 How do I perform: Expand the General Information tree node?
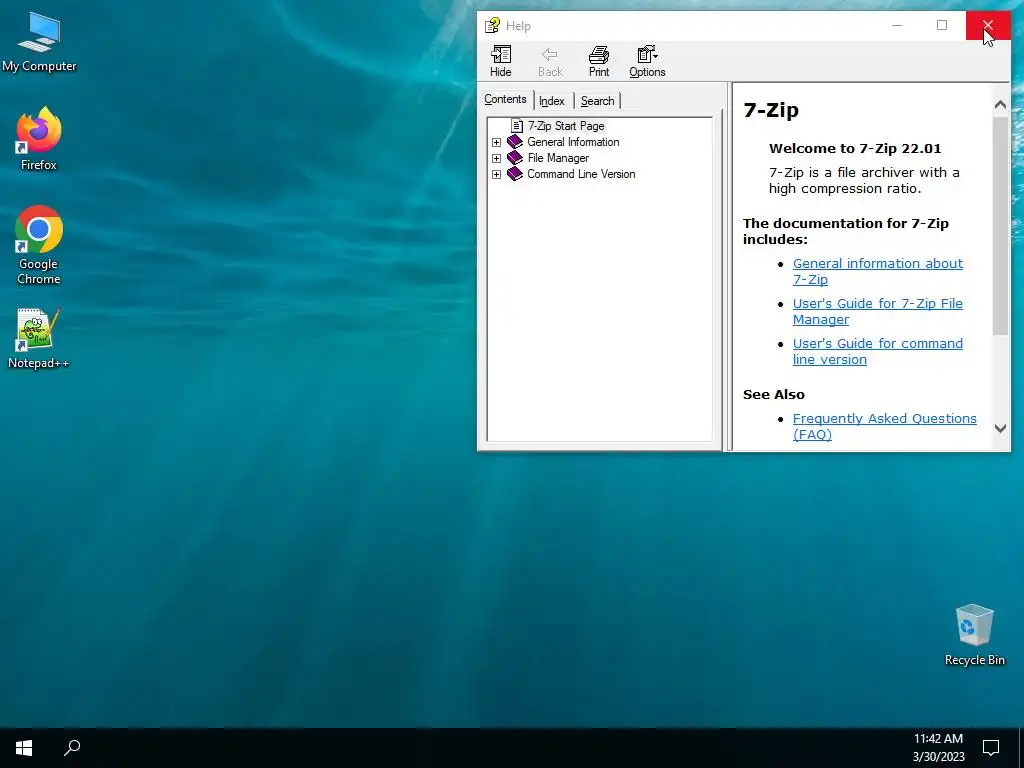click(496, 142)
